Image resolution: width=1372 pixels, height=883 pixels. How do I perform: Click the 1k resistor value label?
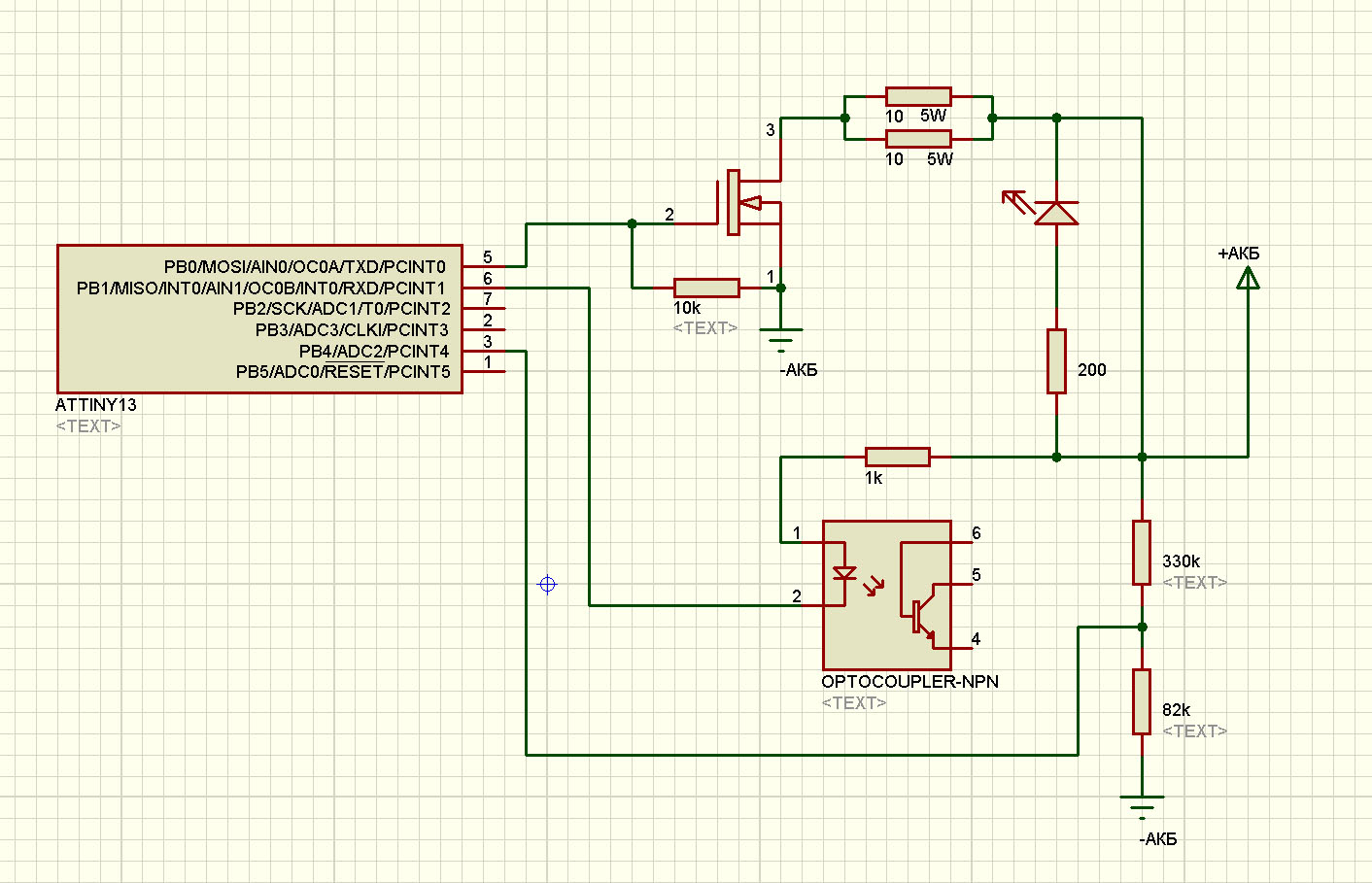pos(874,477)
